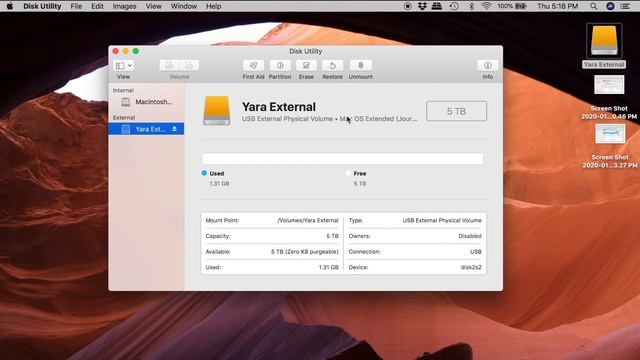Close the Disk Utility window
The image size is (640, 360).
click(116, 51)
